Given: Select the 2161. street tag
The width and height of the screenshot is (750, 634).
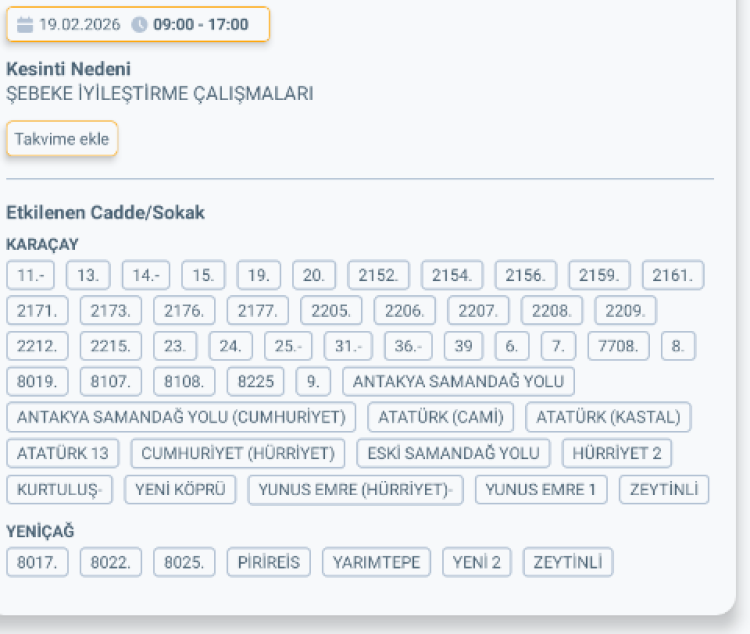Looking at the screenshot, I should click(x=673, y=275).
